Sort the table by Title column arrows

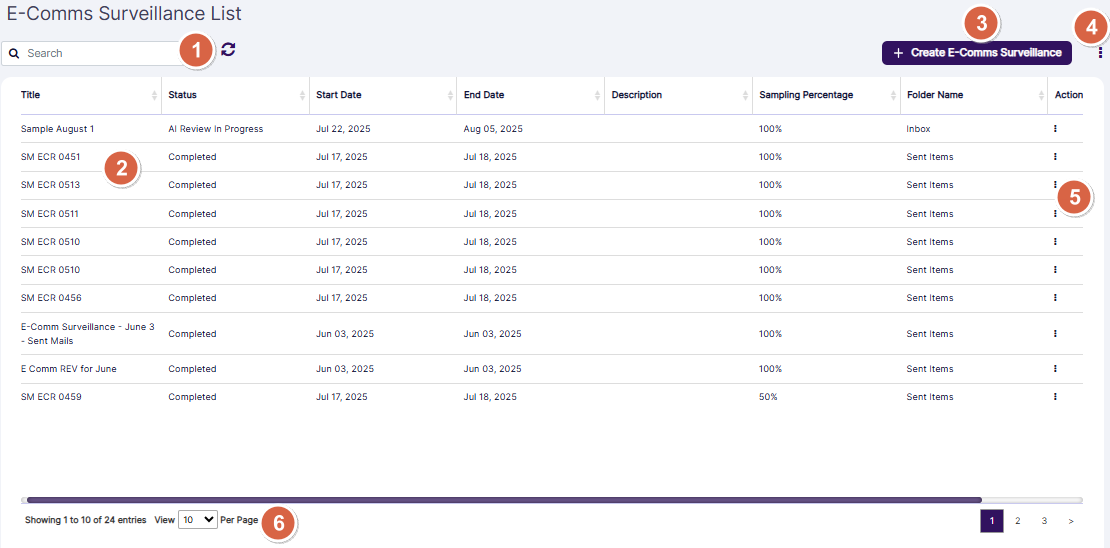pyautogui.click(x=154, y=95)
